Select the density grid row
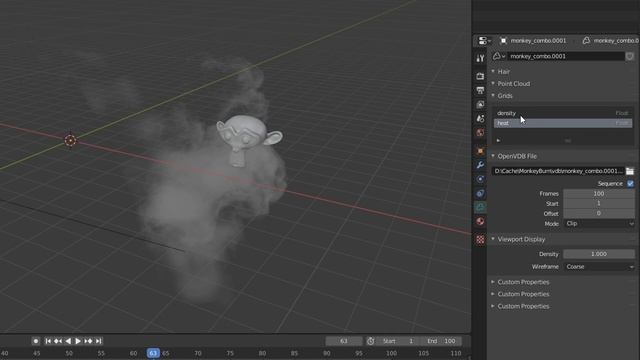The image size is (640, 360). (563, 113)
